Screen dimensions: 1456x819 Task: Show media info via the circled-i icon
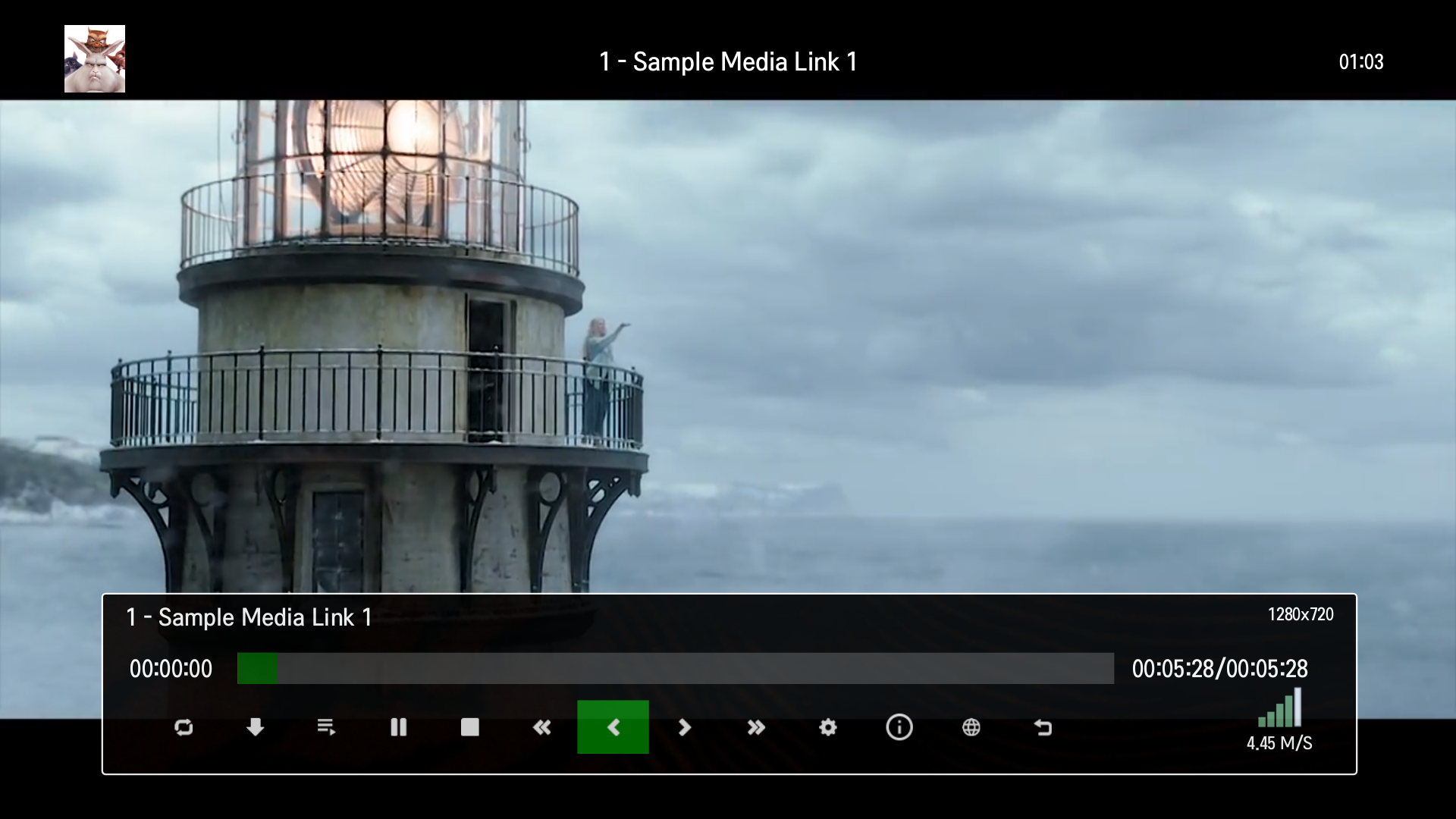click(899, 728)
